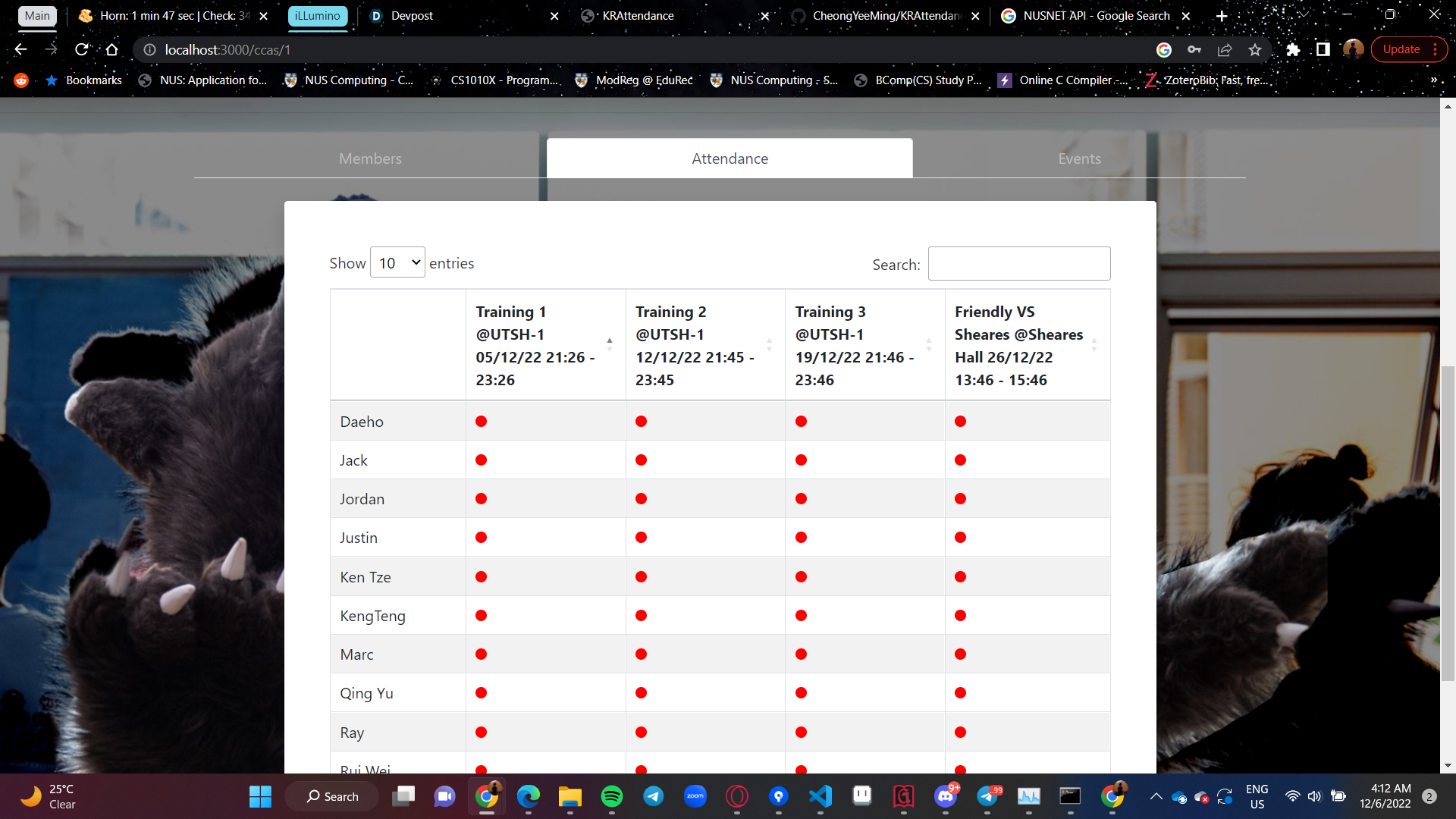Click the home icon in toolbar
This screenshot has height=819, width=1456.
(x=111, y=49)
